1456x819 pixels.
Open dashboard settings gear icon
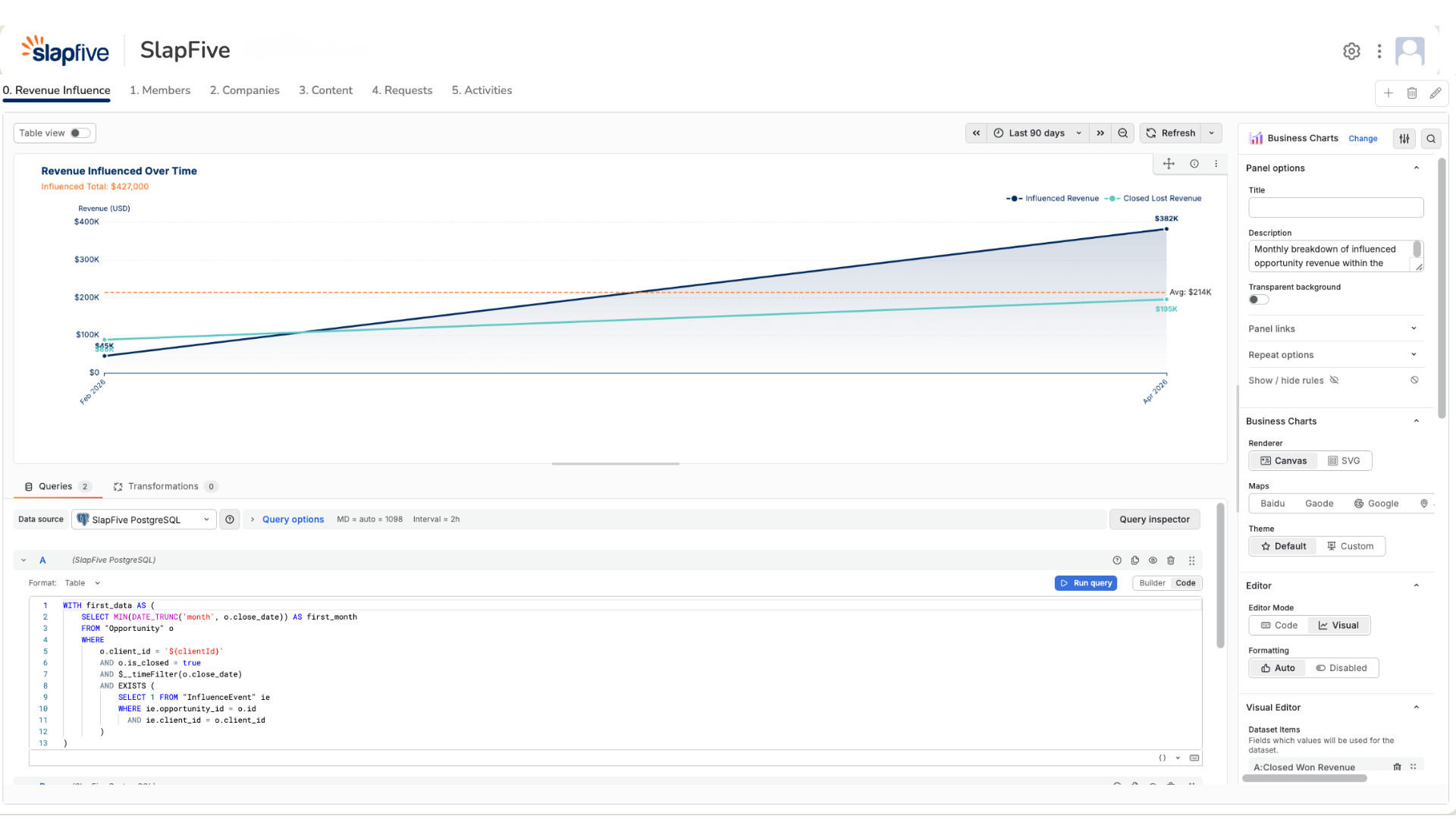1351,51
